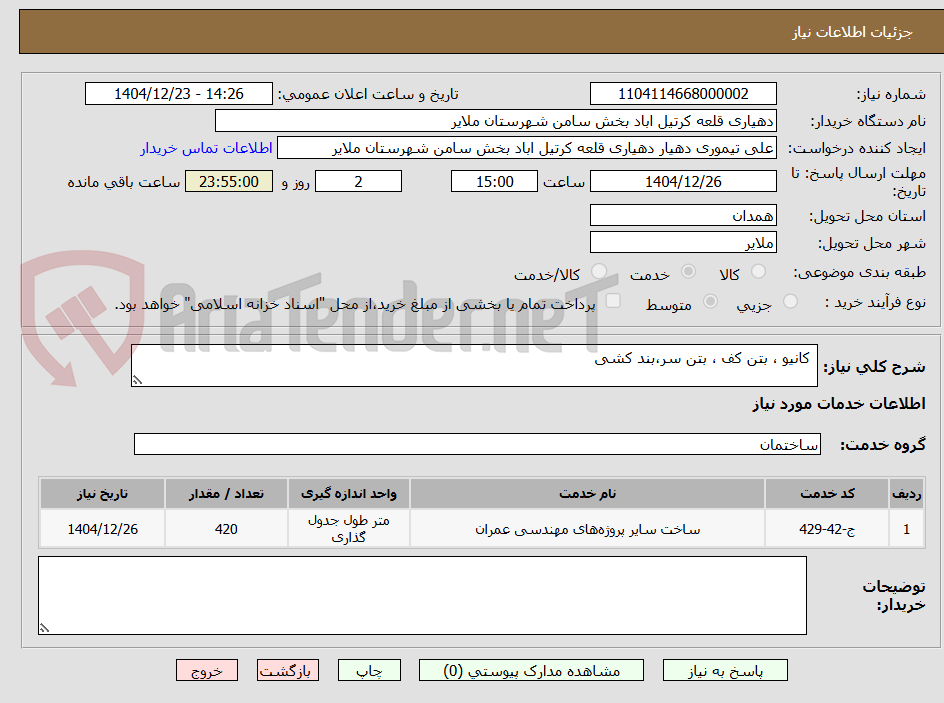Click the پاسخ به نیاز button

pos(725,670)
